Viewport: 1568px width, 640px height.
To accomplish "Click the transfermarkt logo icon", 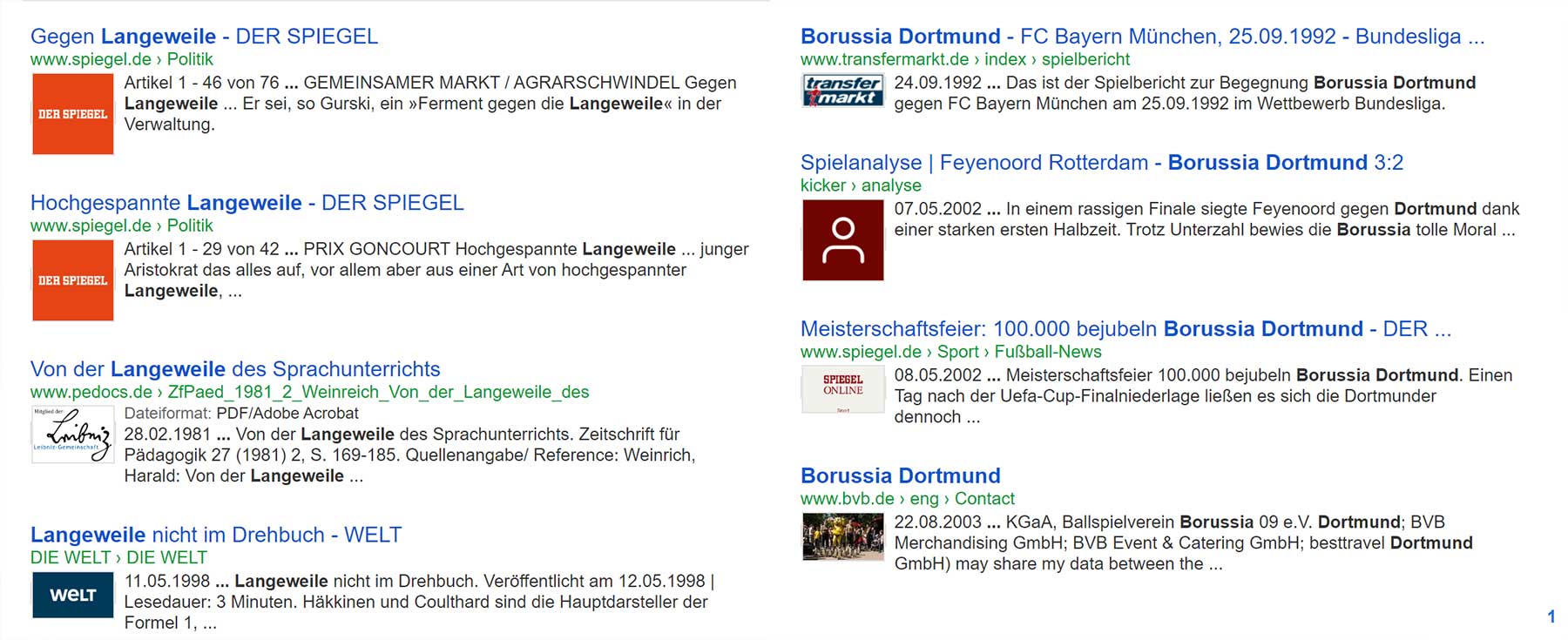I will [842, 91].
